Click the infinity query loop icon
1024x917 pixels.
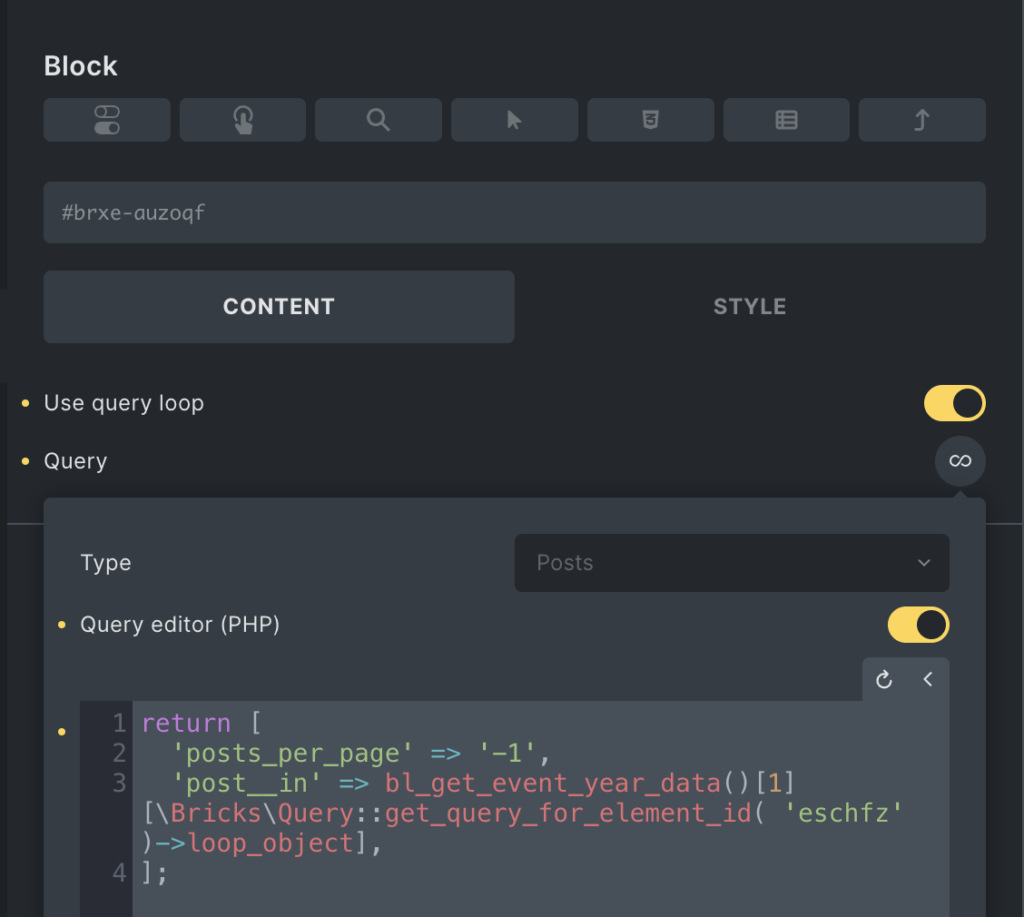(960, 461)
